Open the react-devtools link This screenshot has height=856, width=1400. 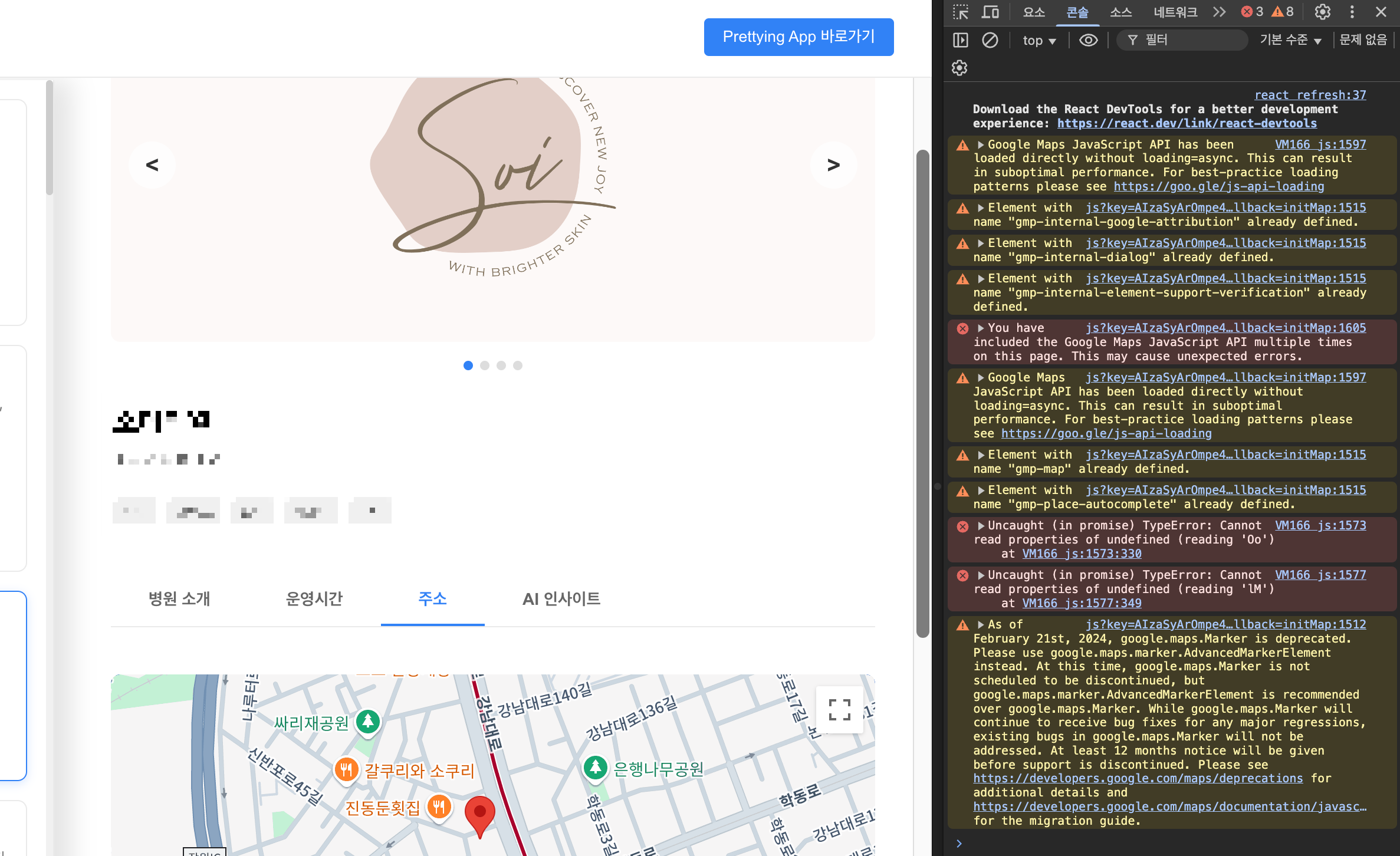coord(1187,123)
